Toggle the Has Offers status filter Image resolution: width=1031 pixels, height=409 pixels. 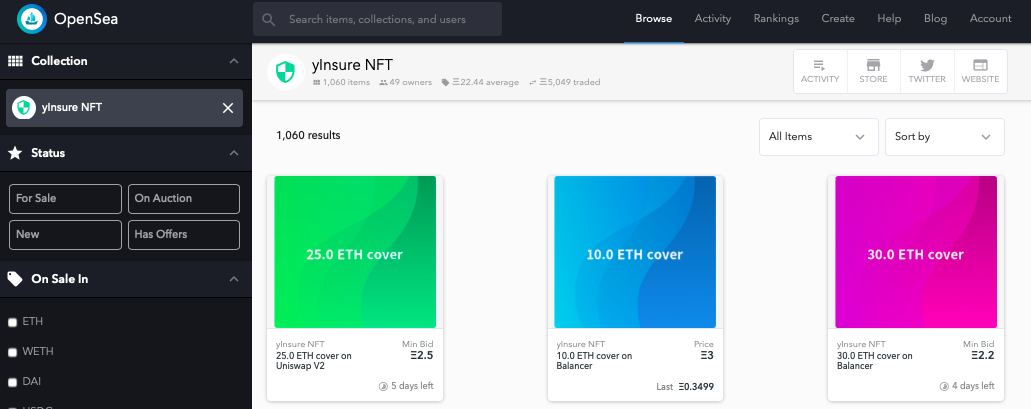point(183,235)
